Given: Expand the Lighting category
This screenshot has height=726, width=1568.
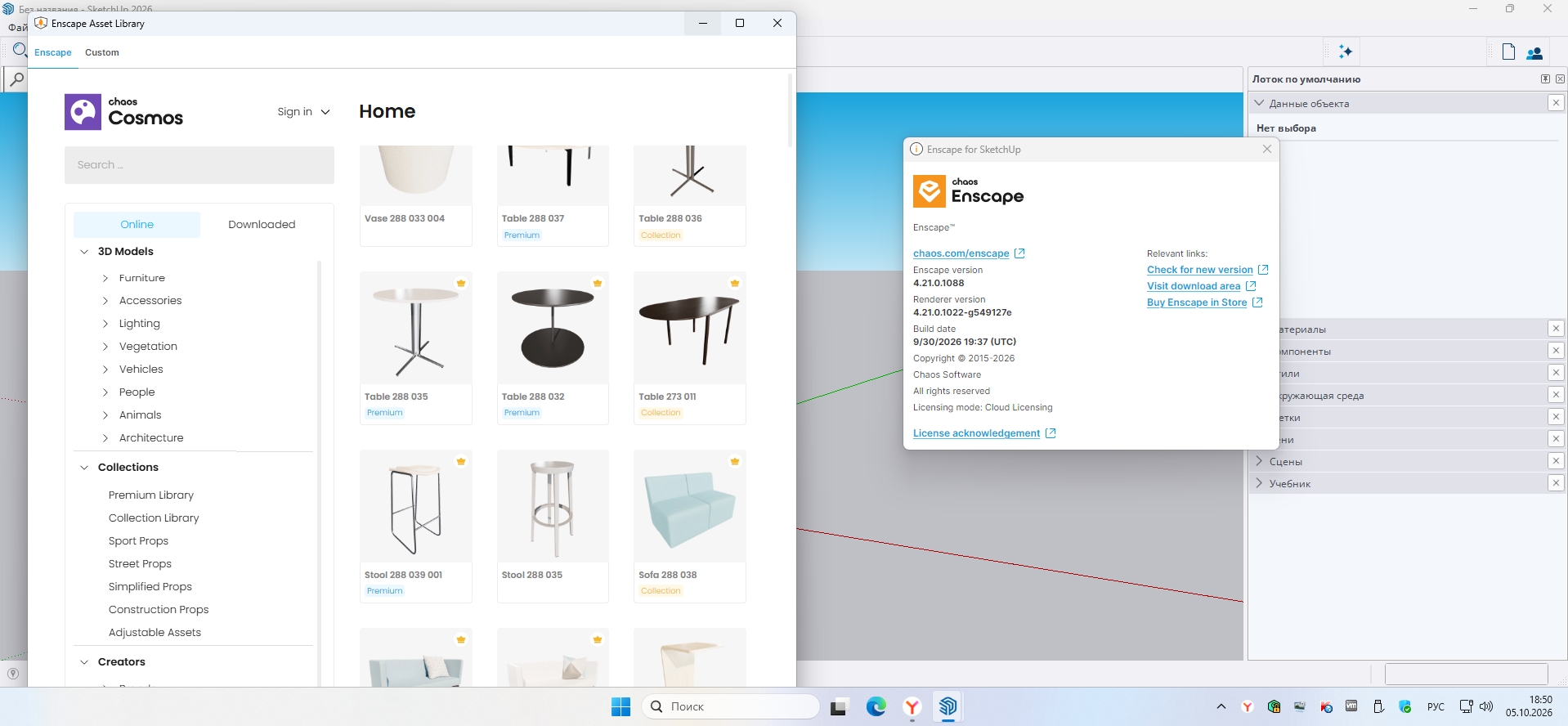Looking at the screenshot, I should [105, 325].
